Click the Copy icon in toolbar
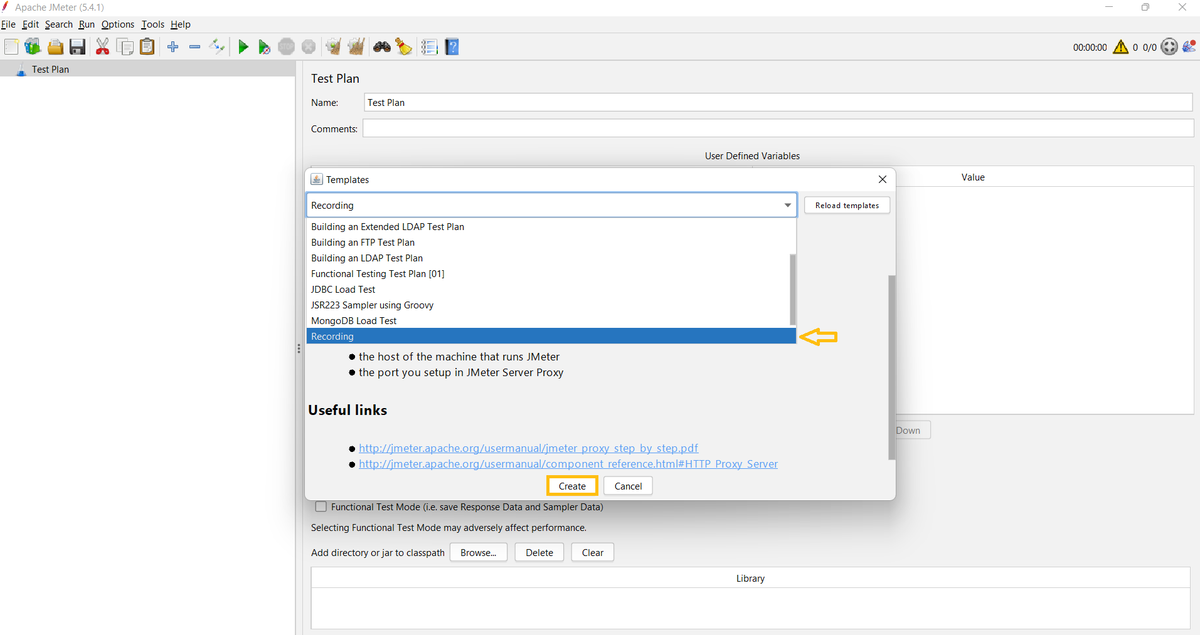 pos(125,47)
